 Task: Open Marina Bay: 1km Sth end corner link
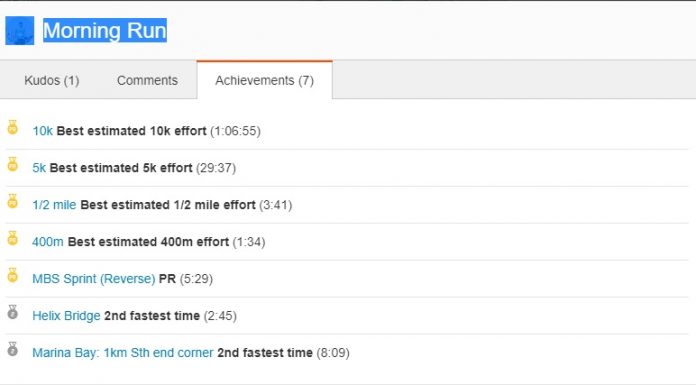pyautogui.click(x=123, y=353)
